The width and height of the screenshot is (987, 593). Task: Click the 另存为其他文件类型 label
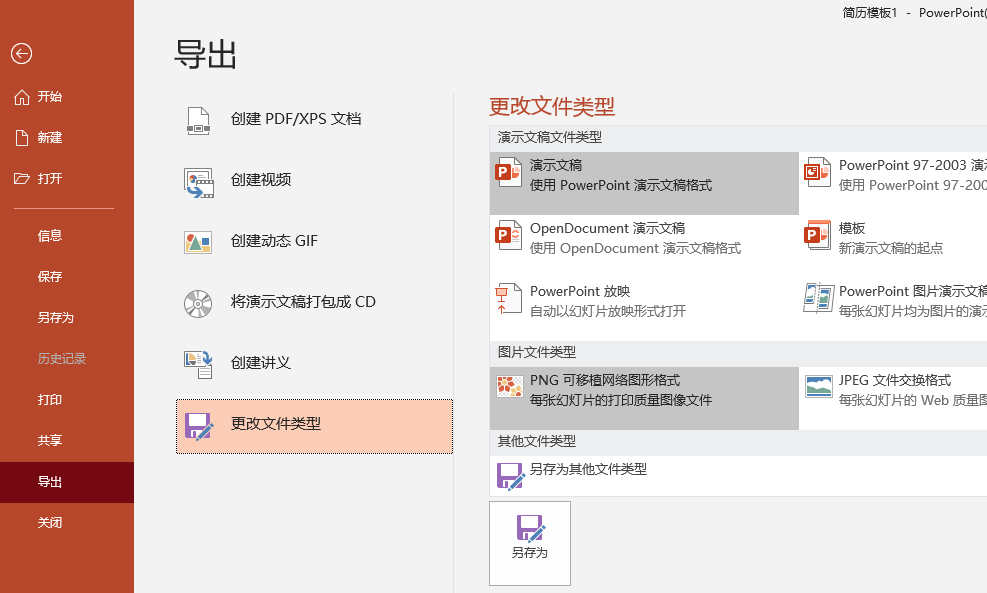coord(588,469)
